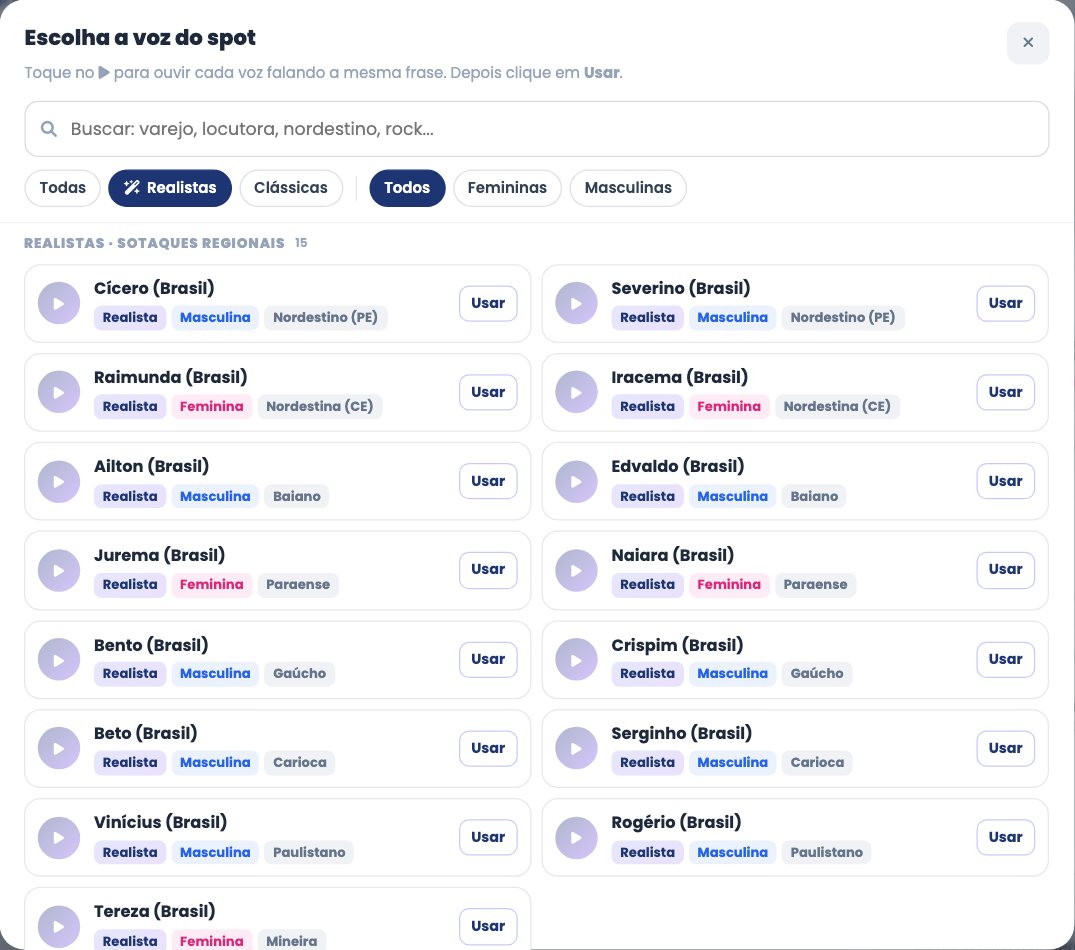The width and height of the screenshot is (1075, 950).
Task: Click the Carioca tag on Serginho
Action: pyautogui.click(x=817, y=762)
